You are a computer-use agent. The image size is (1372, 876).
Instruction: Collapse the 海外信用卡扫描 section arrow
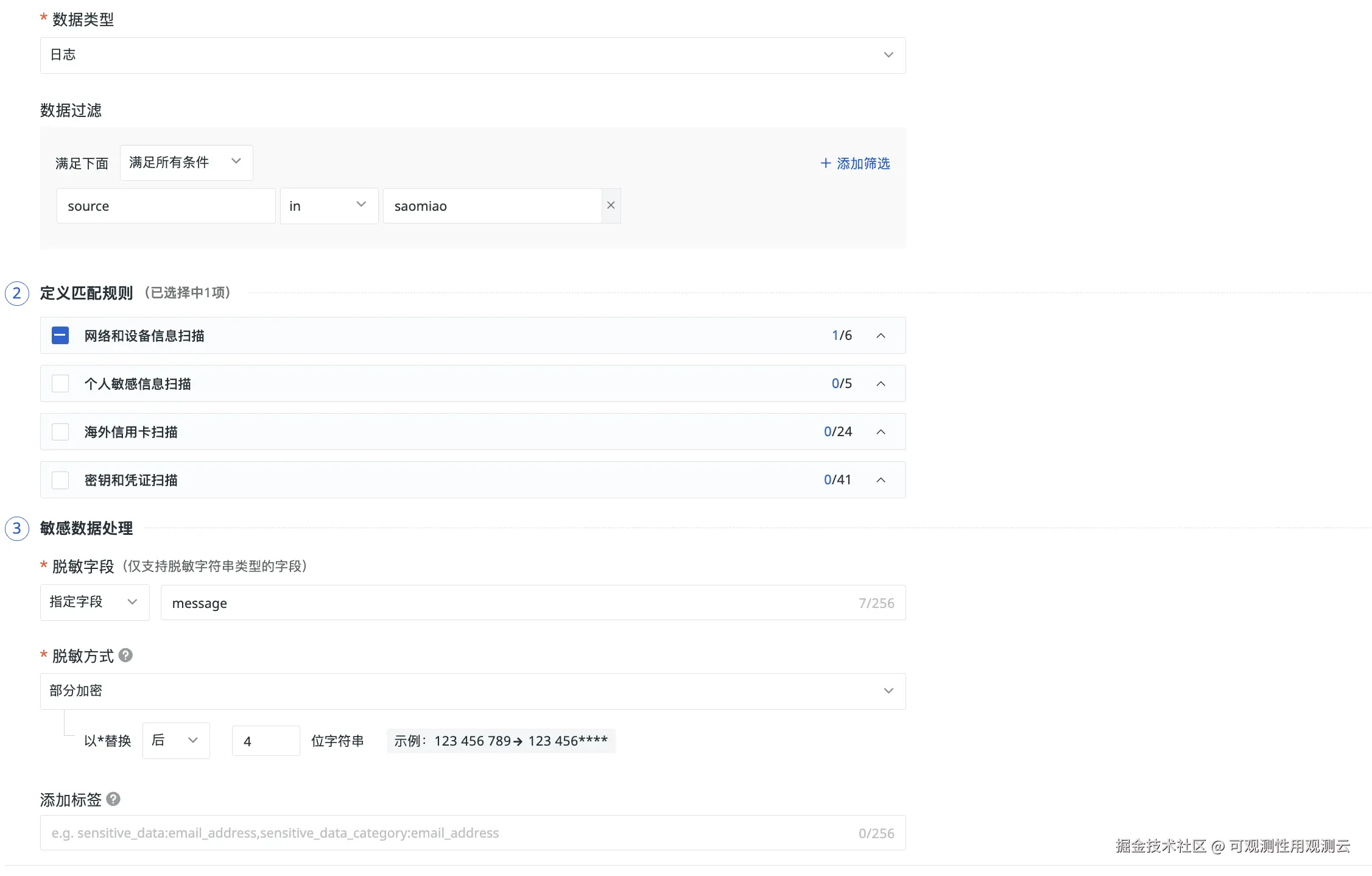[881, 432]
